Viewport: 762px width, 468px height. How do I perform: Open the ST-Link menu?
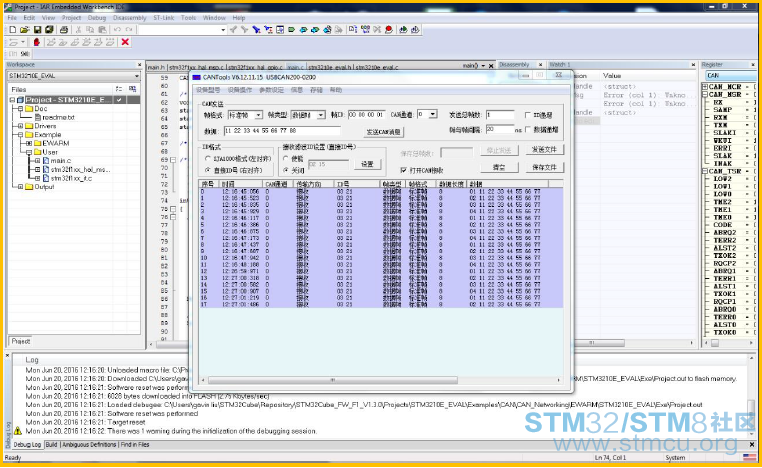pos(163,18)
